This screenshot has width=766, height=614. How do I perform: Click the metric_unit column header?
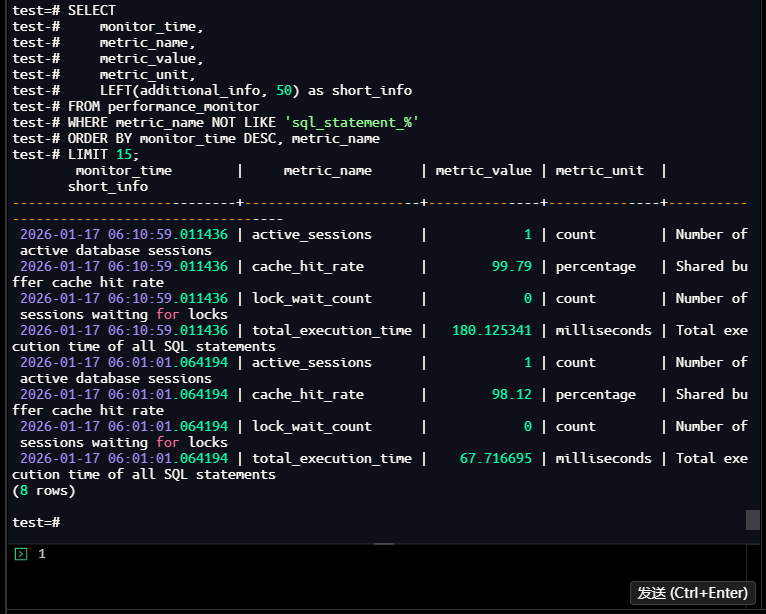tap(599, 170)
